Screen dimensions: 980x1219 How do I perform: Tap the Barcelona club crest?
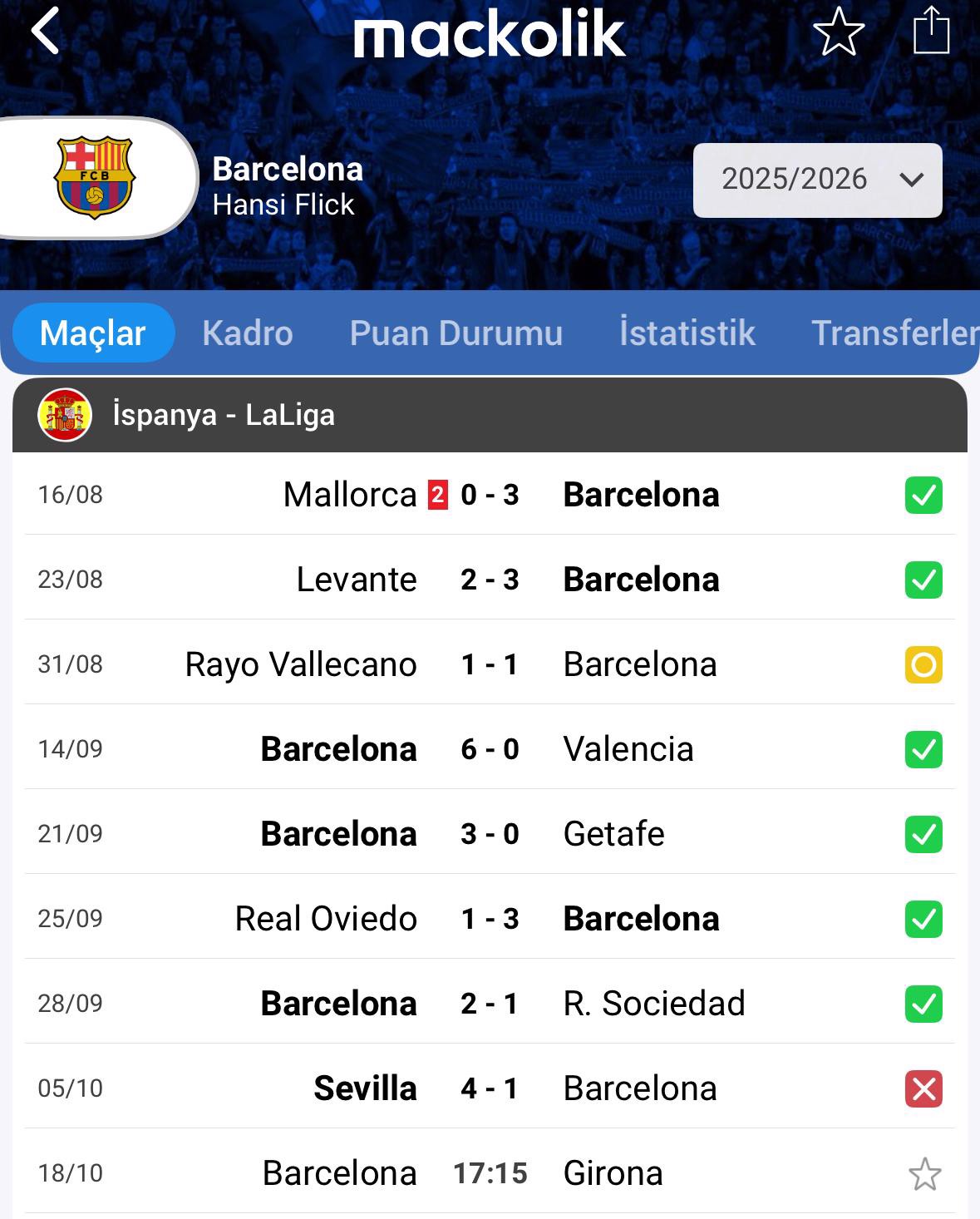click(x=94, y=177)
